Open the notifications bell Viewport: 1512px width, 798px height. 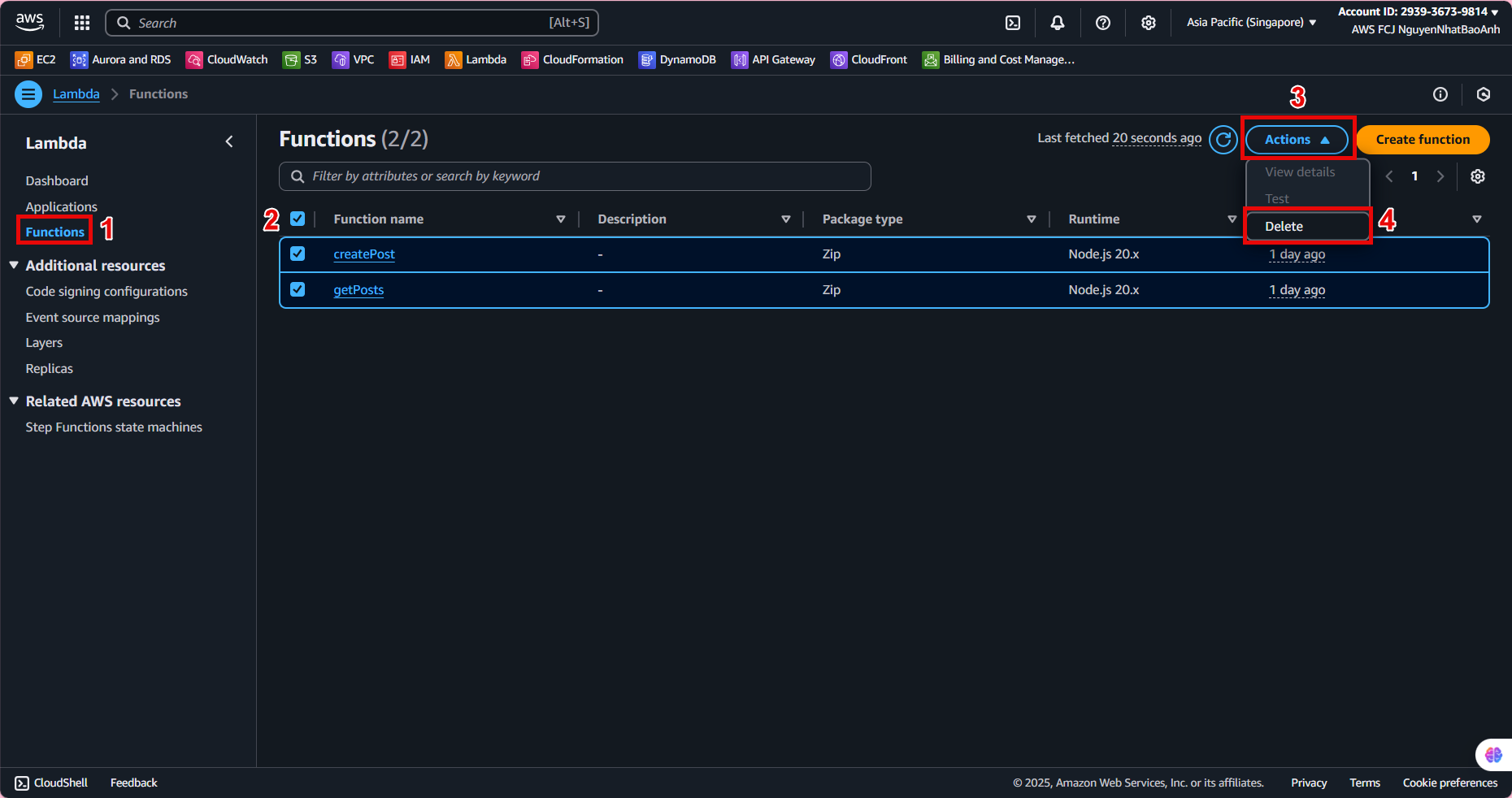click(1057, 23)
